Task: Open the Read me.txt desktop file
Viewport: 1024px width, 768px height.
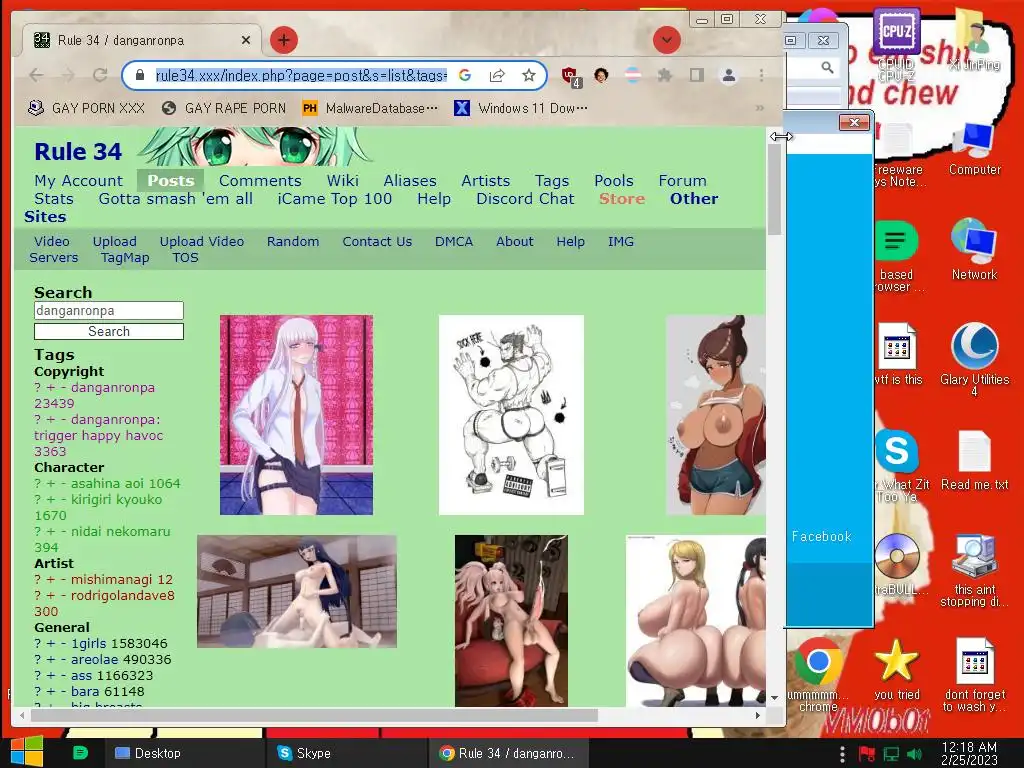Action: [x=974, y=460]
